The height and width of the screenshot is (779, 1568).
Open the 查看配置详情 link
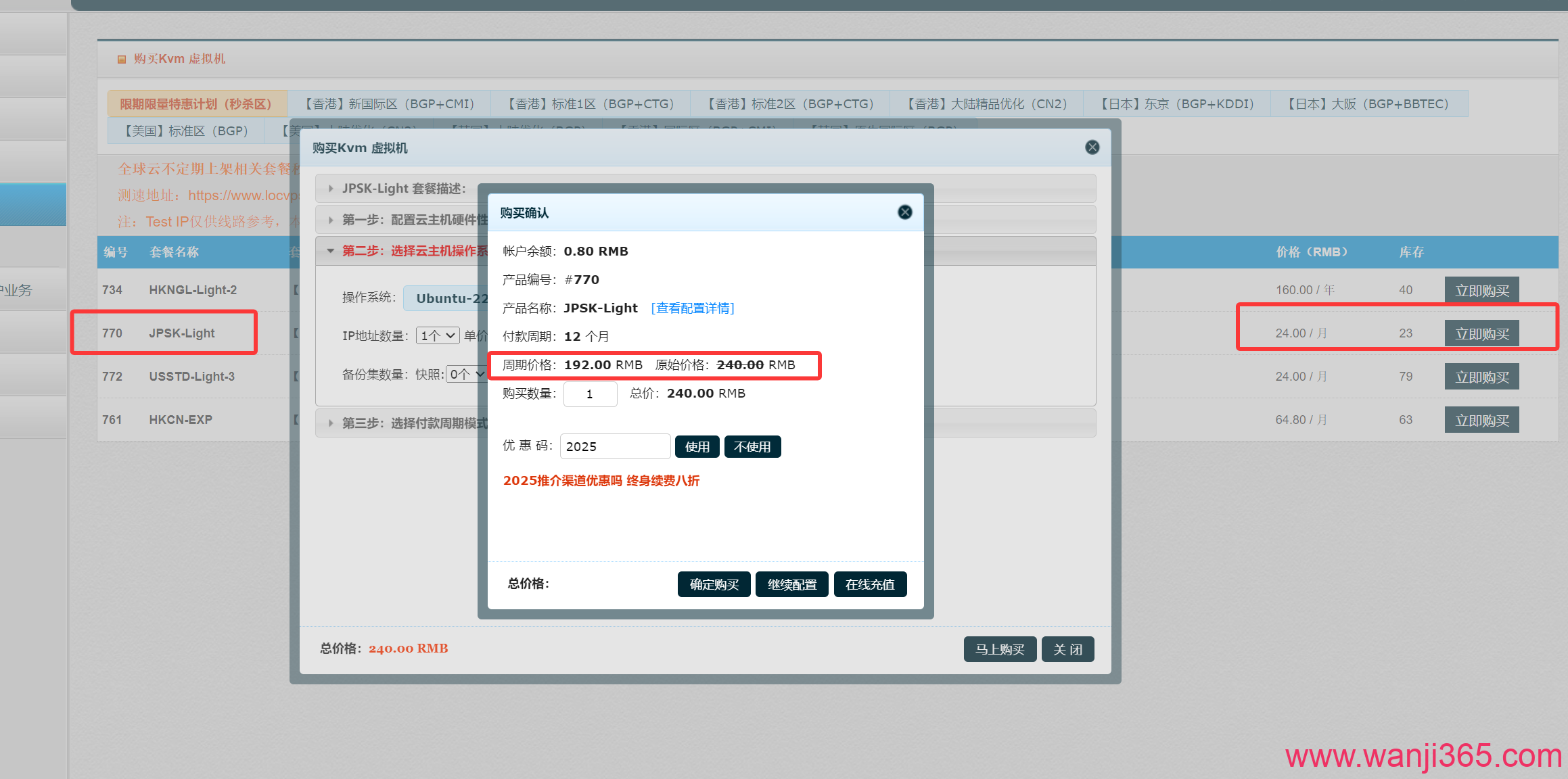point(692,308)
